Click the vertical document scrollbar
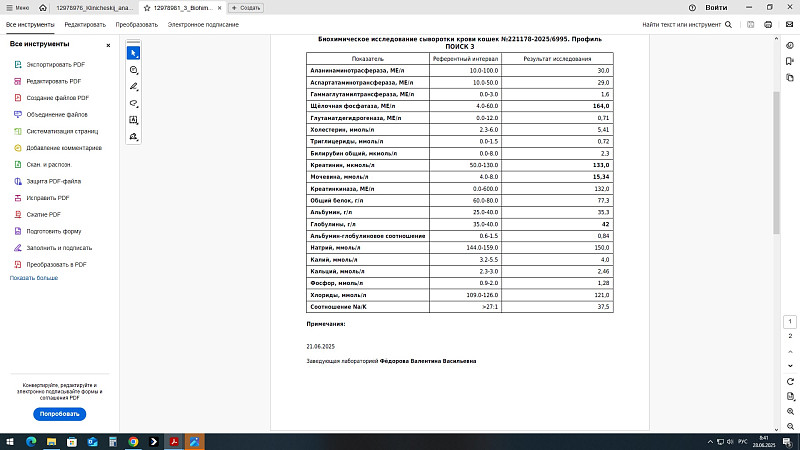The image size is (800, 450). coord(777,163)
